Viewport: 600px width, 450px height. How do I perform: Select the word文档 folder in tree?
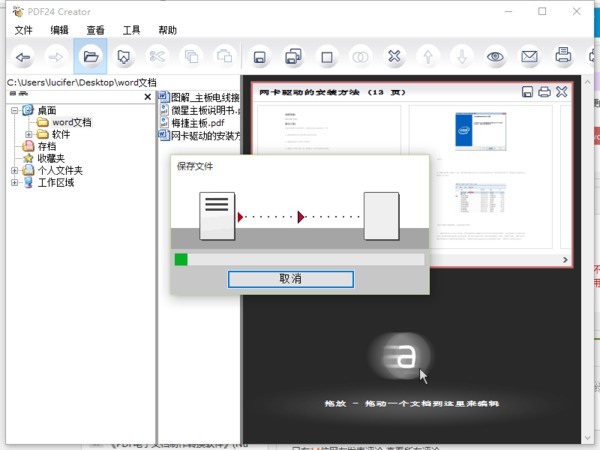[71, 122]
